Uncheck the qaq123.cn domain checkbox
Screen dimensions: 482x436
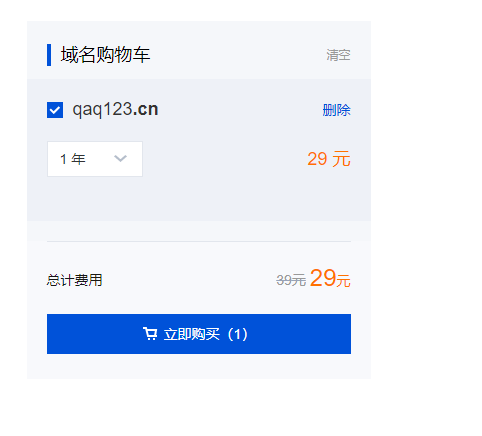tap(55, 110)
